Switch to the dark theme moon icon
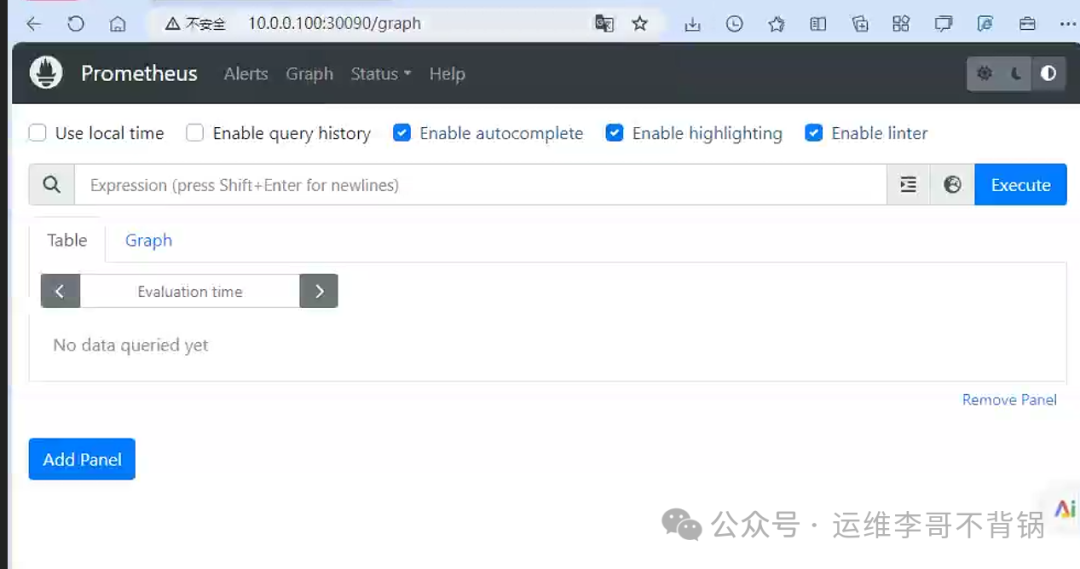The height and width of the screenshot is (569, 1080). (x=1016, y=73)
